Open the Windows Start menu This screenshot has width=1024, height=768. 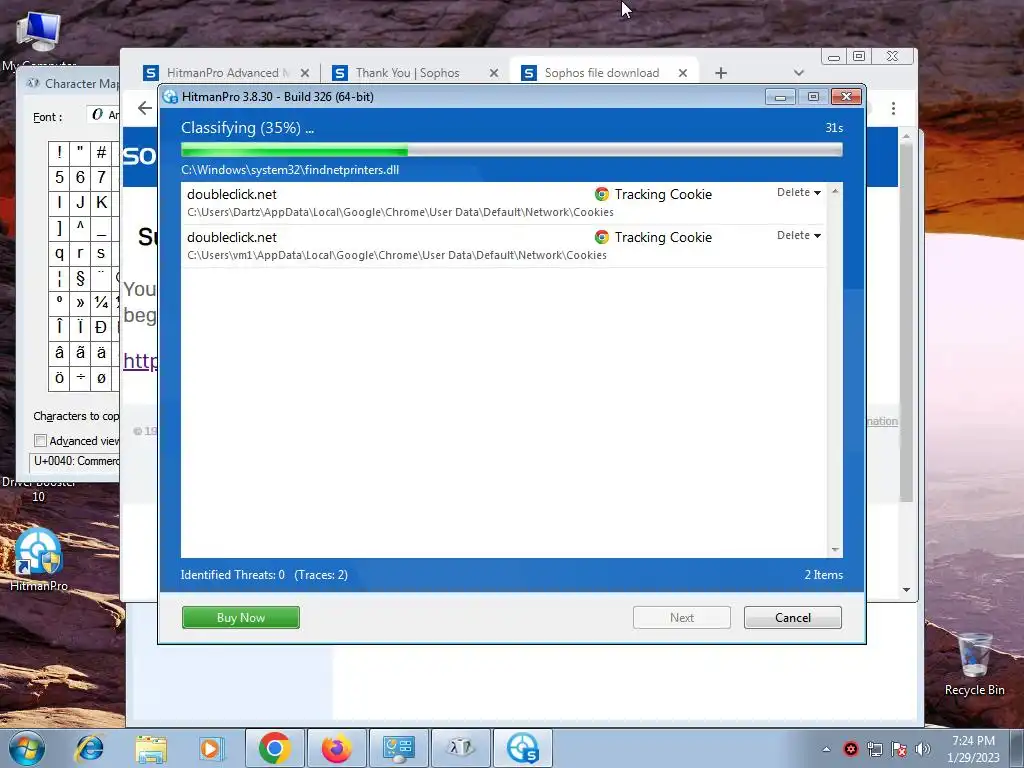coord(25,748)
